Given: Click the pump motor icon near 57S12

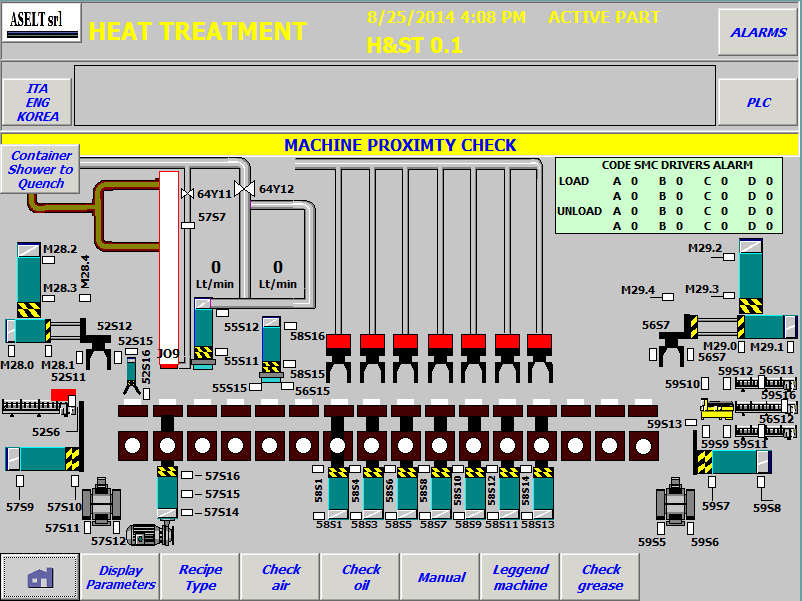Looking at the screenshot, I should click(150, 535).
